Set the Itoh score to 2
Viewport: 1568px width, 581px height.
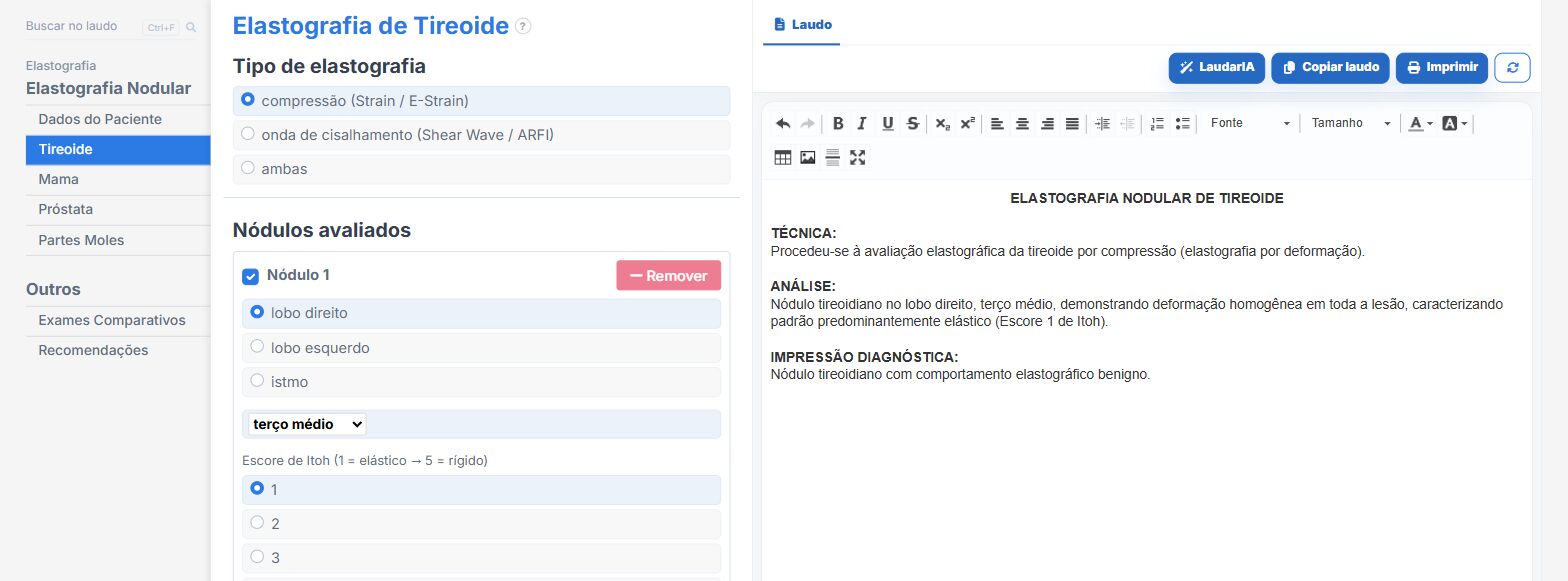point(482,524)
